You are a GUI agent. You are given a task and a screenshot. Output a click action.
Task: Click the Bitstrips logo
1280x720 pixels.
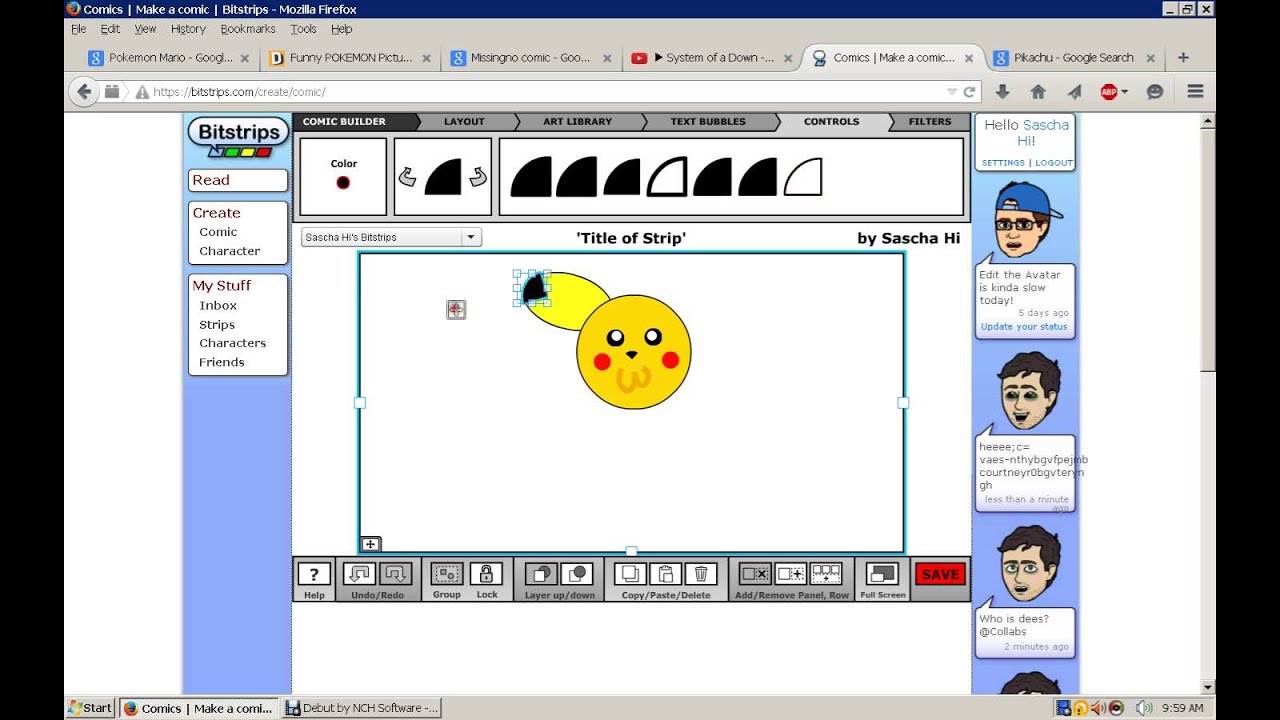click(x=237, y=137)
